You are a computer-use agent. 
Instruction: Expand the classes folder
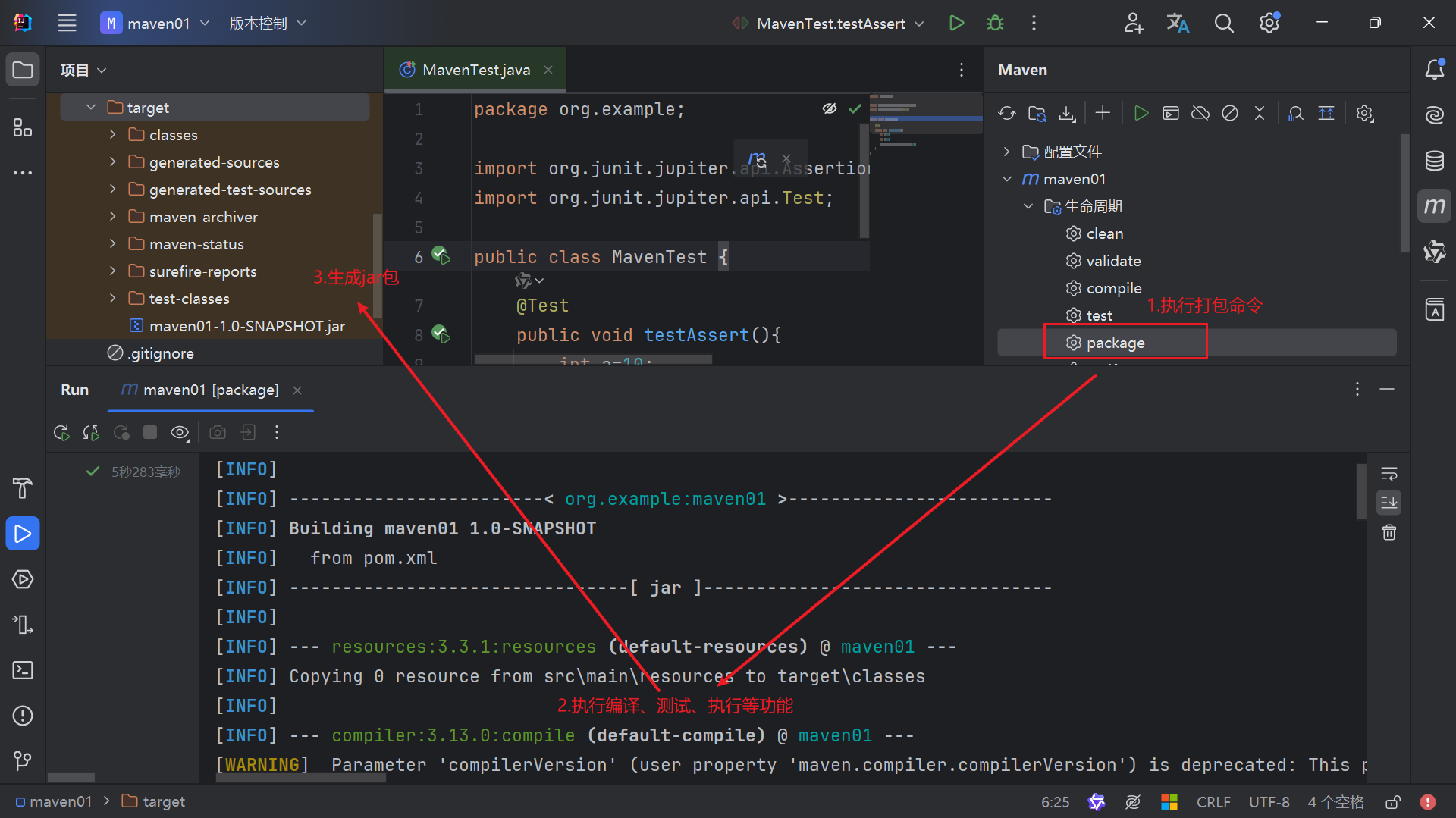click(113, 135)
